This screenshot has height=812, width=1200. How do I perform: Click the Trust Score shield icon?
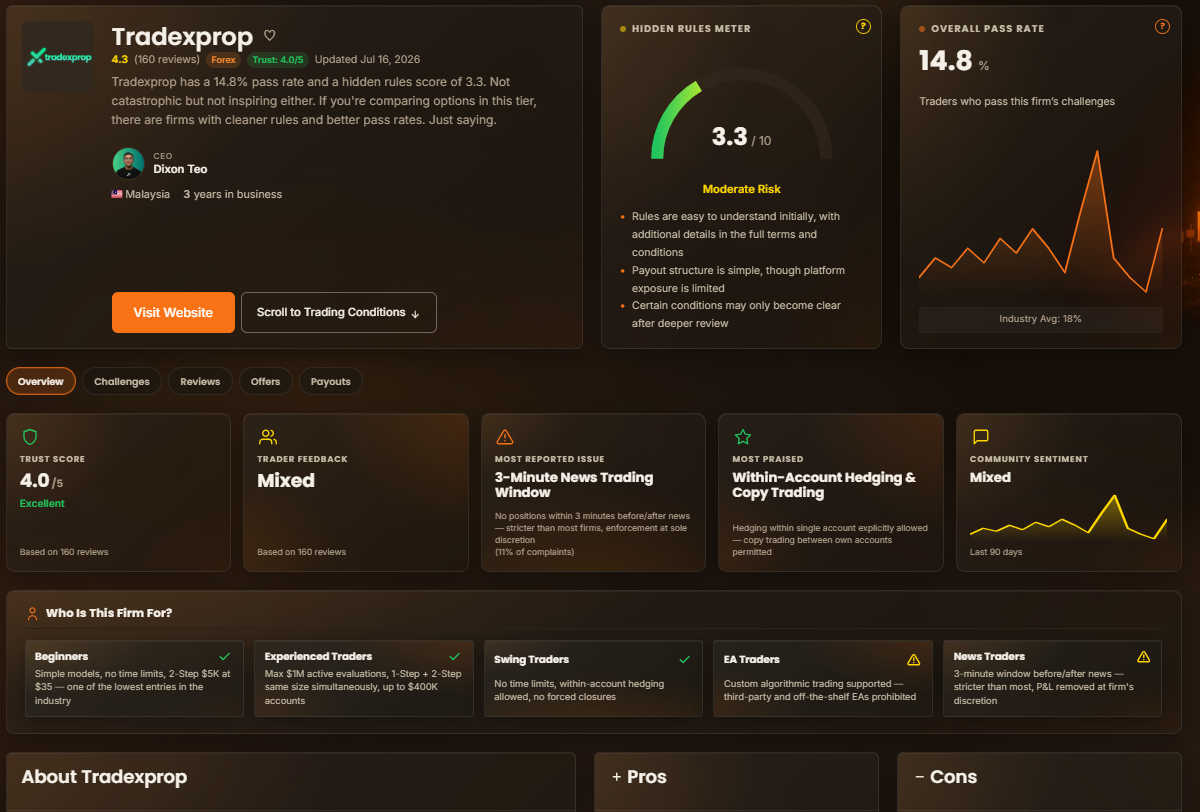[30, 437]
